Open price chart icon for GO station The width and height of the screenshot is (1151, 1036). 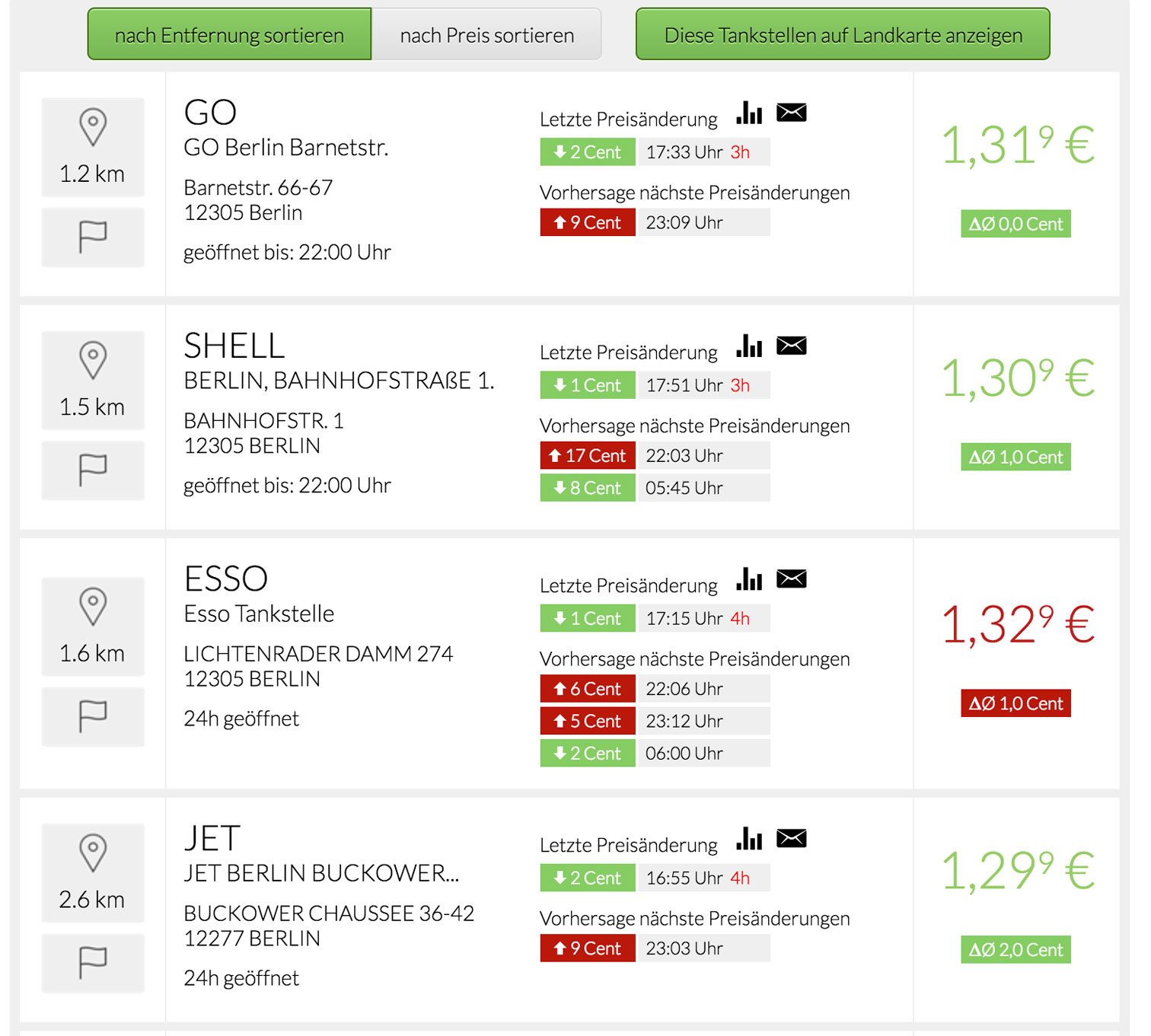[749, 113]
